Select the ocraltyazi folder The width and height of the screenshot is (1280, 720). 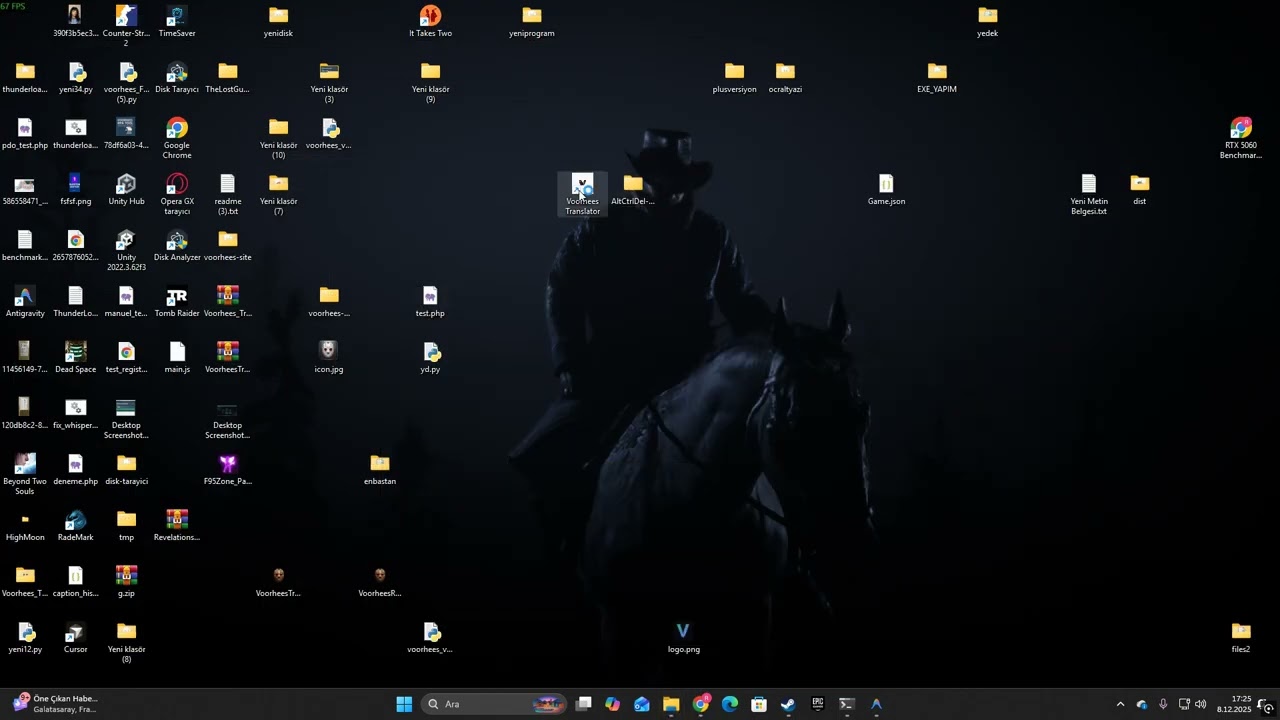[x=785, y=78]
